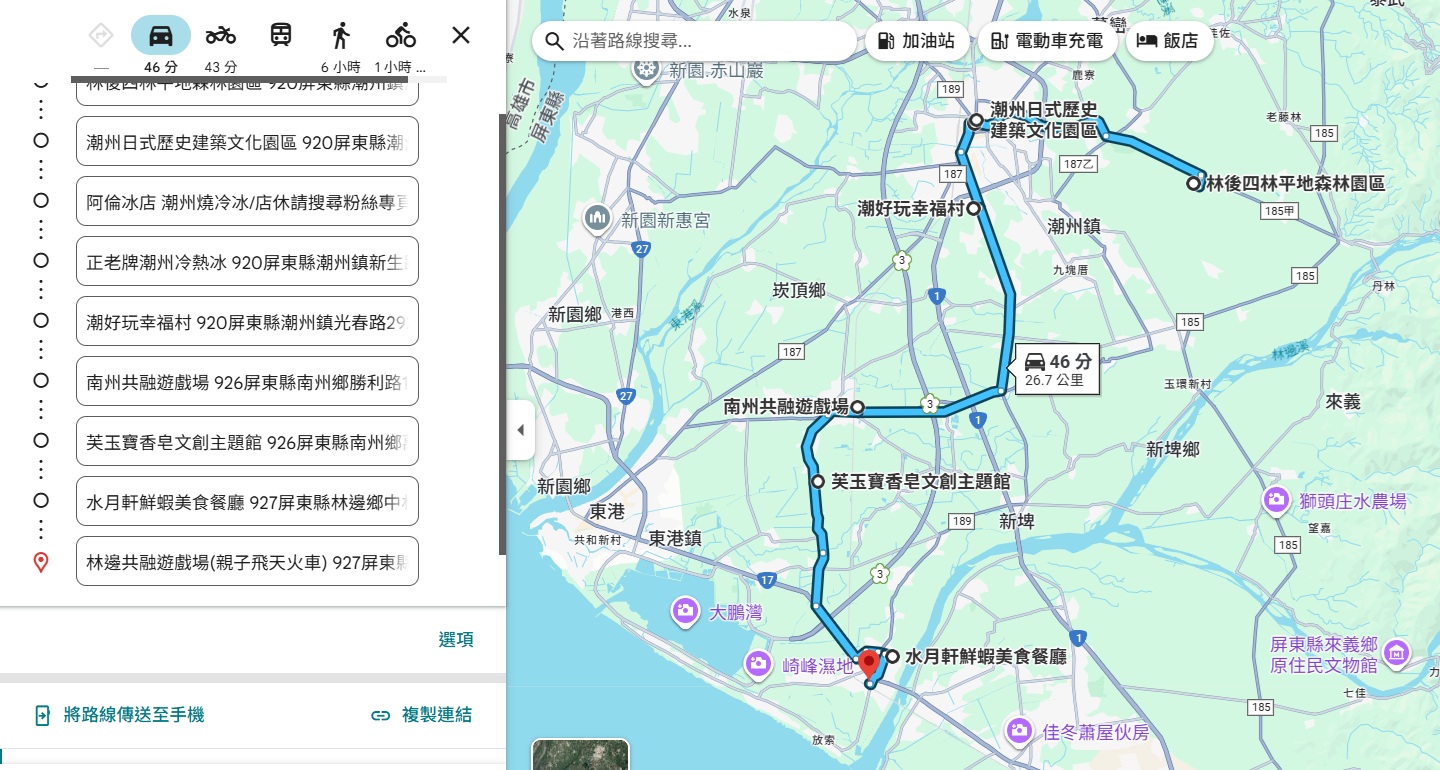Choose walking travel mode
The width and height of the screenshot is (1440, 770).
tap(341, 36)
